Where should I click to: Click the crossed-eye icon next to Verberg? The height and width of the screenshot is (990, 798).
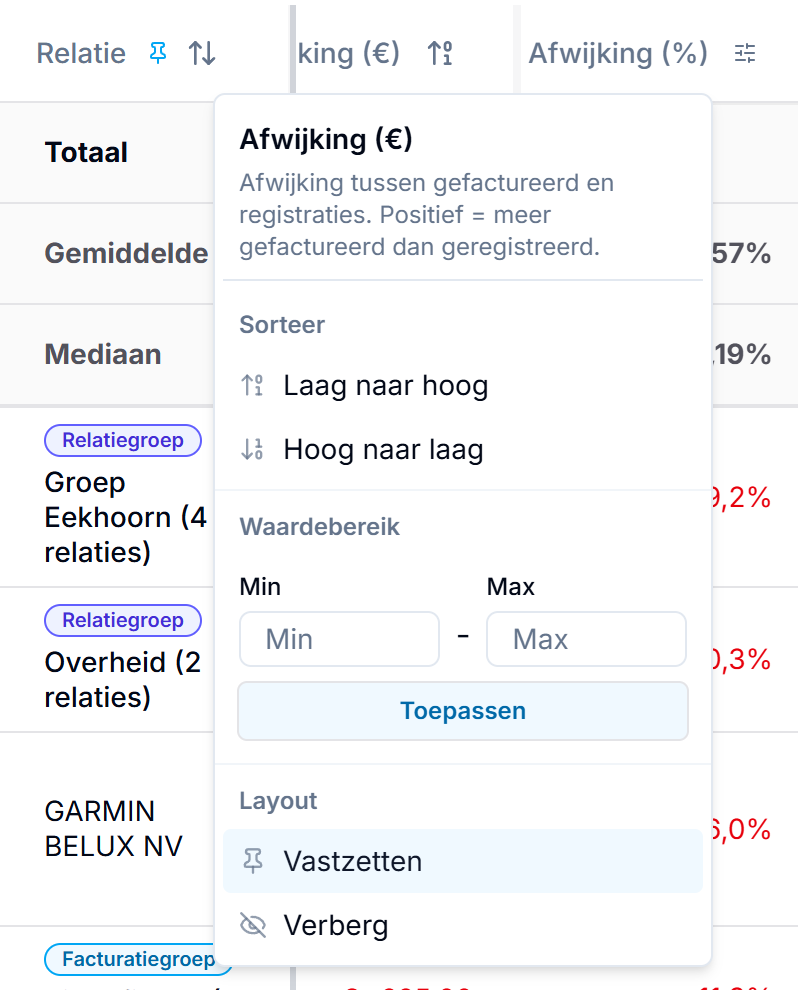click(253, 926)
